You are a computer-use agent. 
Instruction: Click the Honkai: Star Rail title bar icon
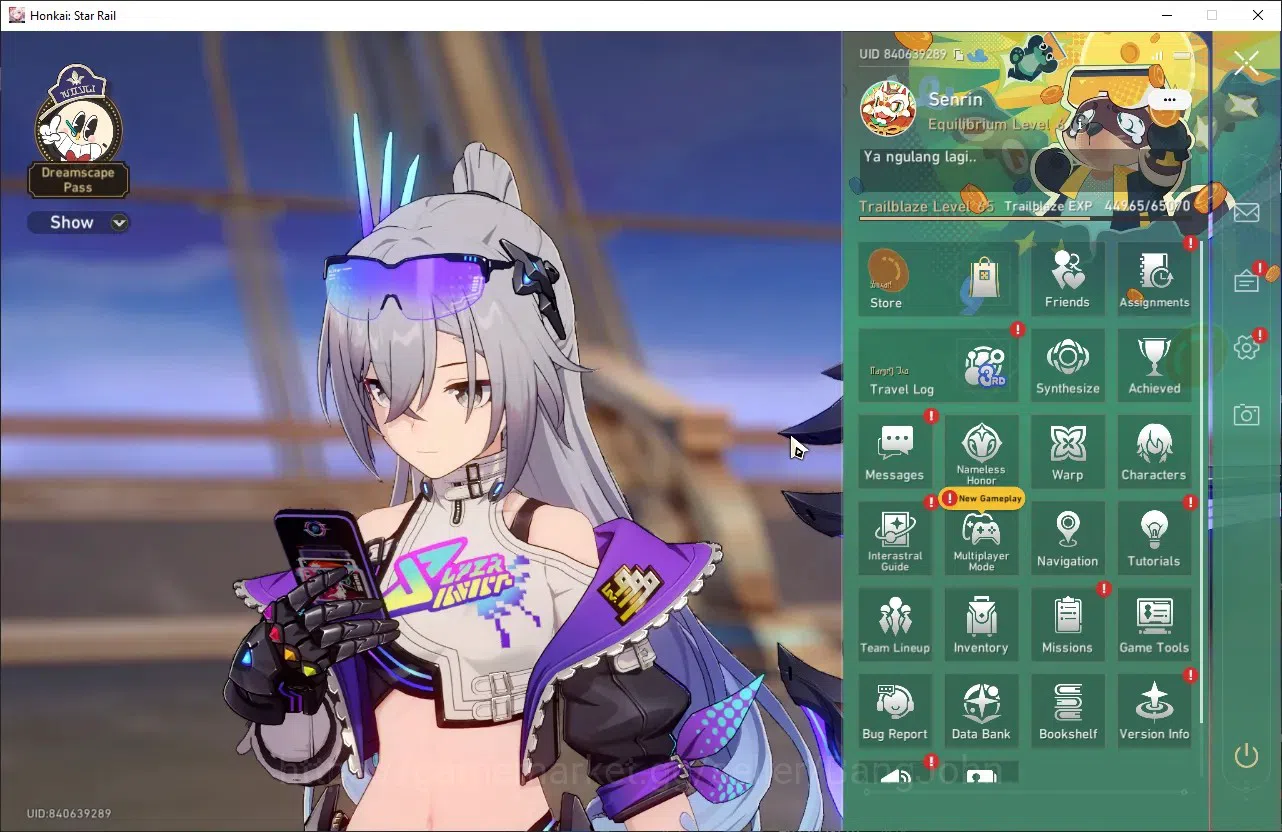pos(16,15)
